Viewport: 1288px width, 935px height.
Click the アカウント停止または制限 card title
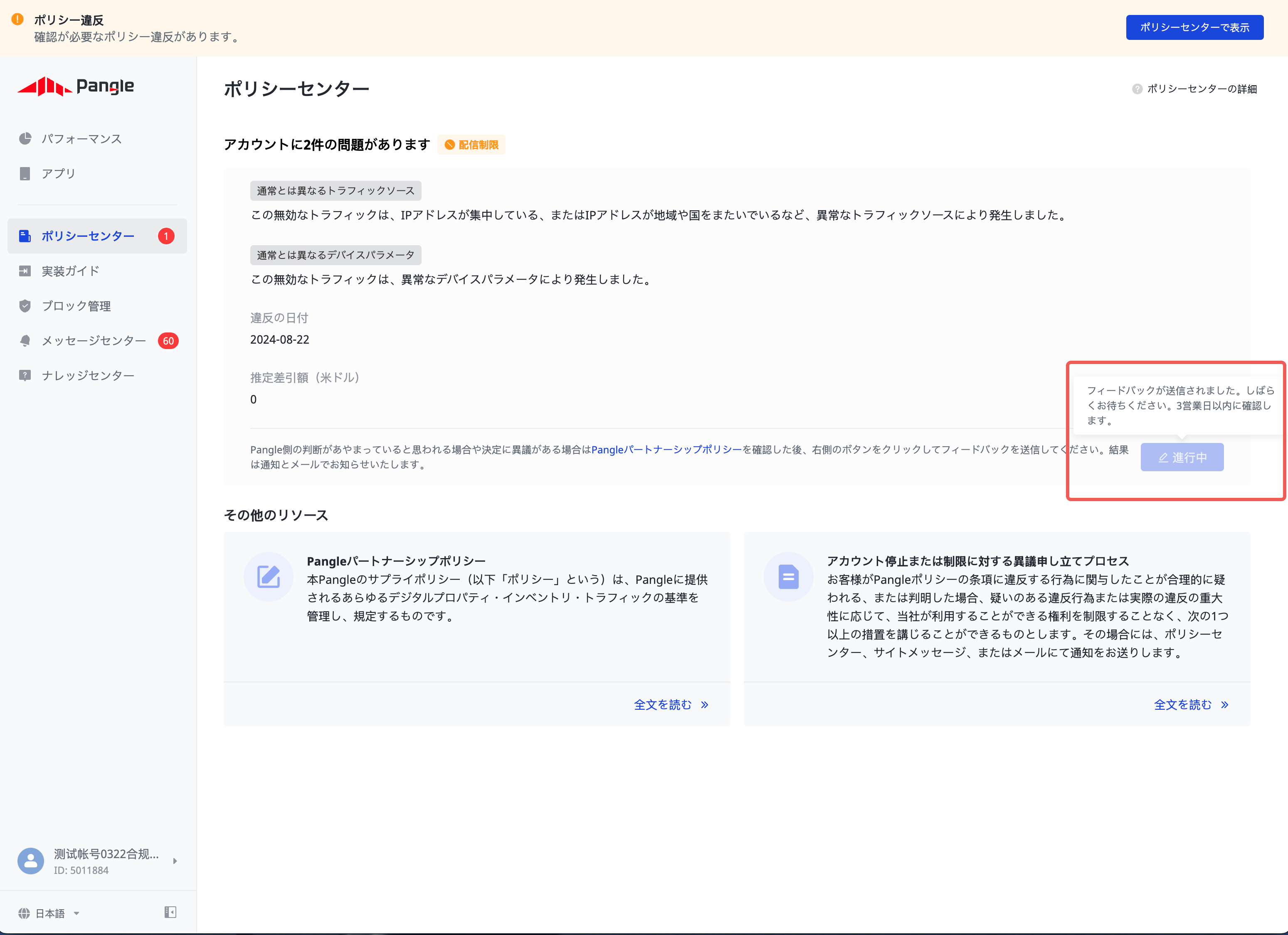pos(978,561)
